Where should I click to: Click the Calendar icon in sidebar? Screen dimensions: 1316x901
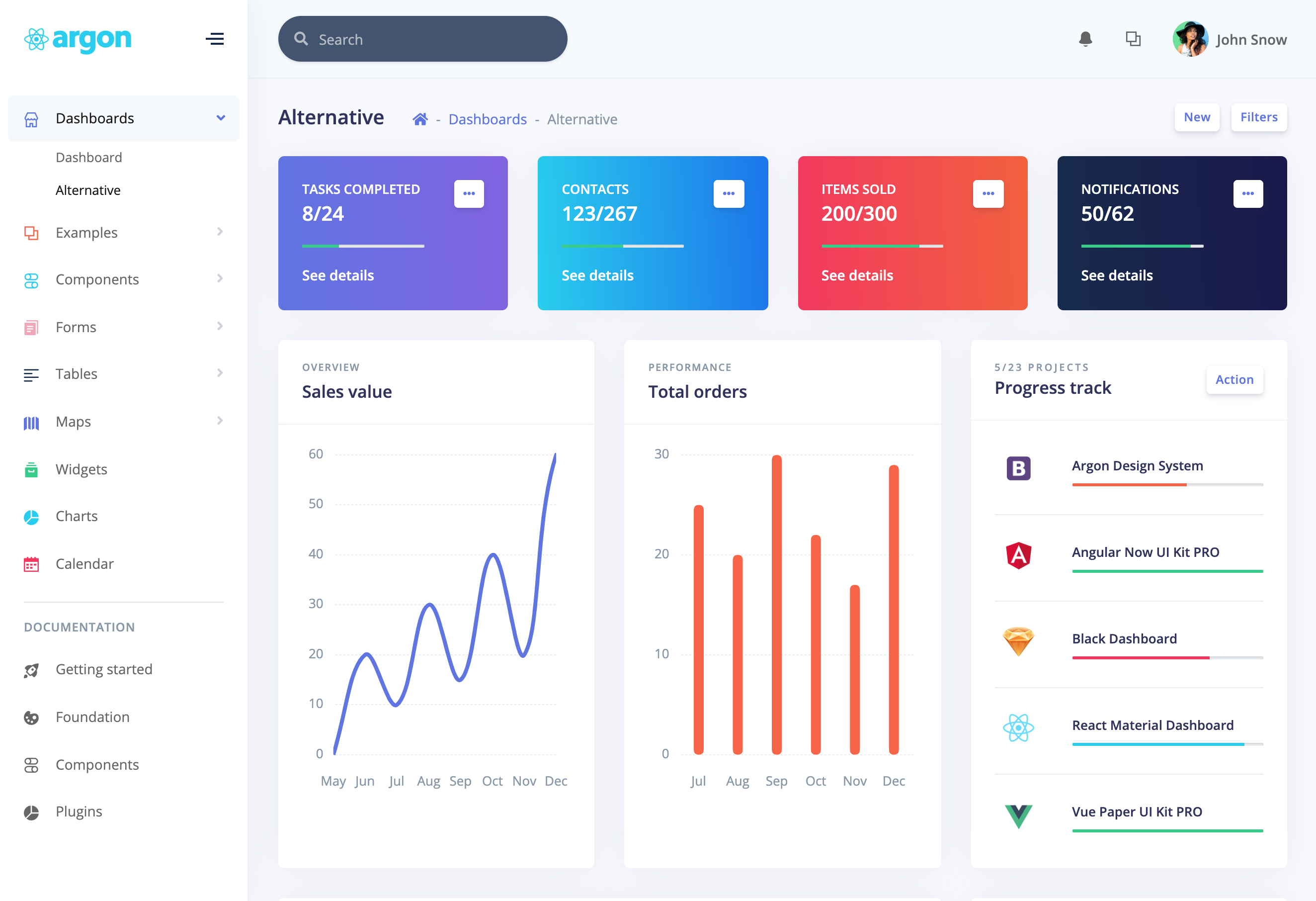click(31, 564)
